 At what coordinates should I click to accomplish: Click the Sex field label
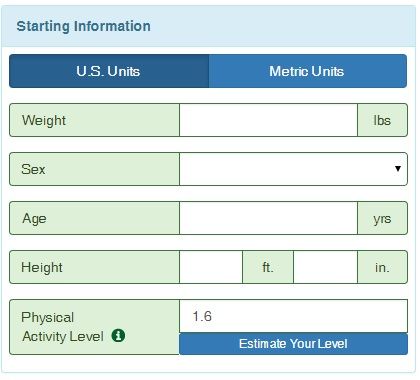coord(33,169)
